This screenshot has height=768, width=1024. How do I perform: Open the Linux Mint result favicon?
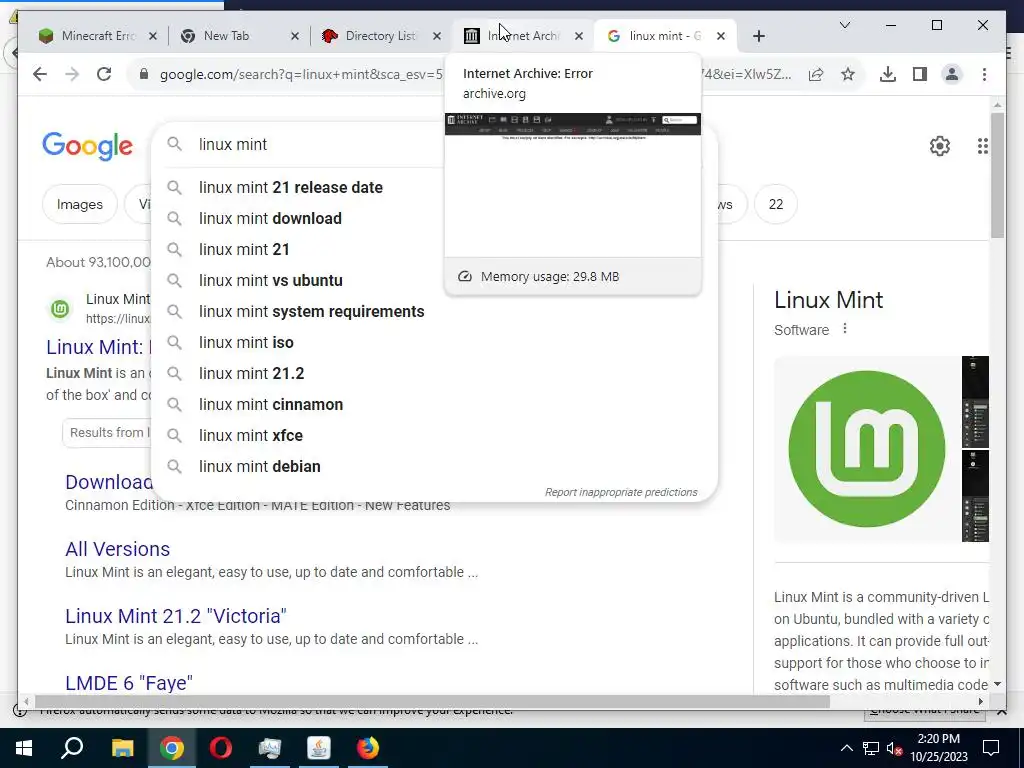[x=60, y=308]
